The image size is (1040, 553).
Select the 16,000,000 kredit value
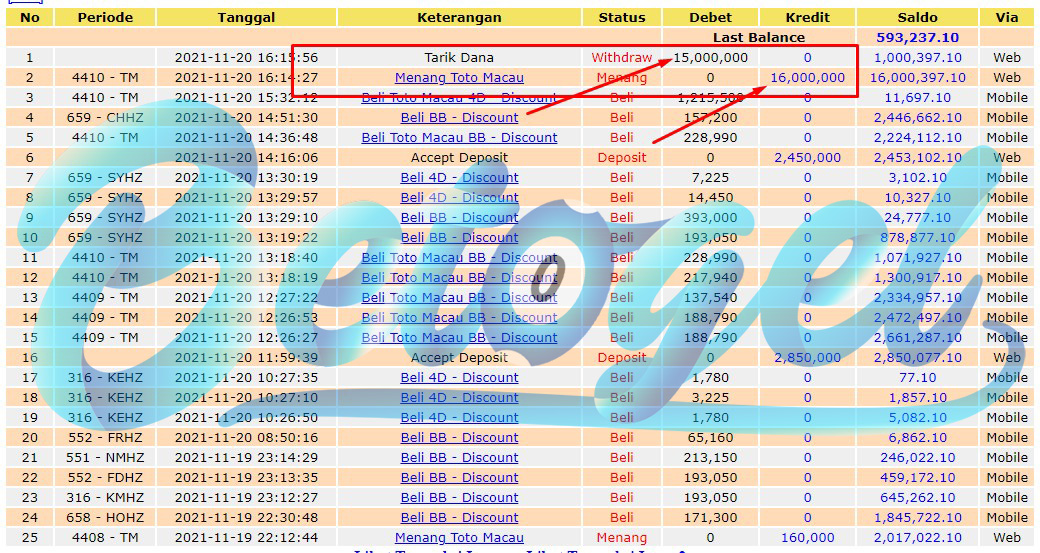point(807,78)
